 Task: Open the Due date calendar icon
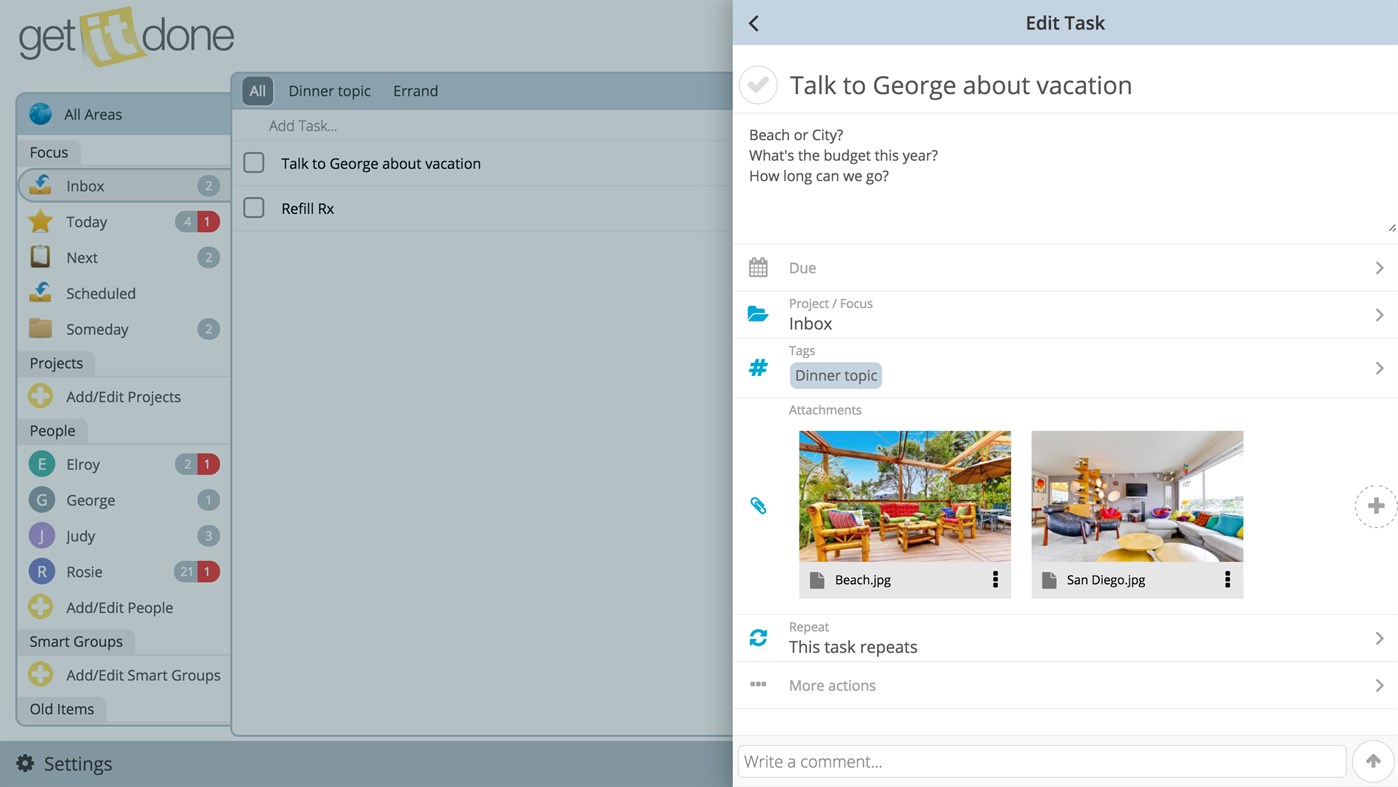[x=757, y=267]
